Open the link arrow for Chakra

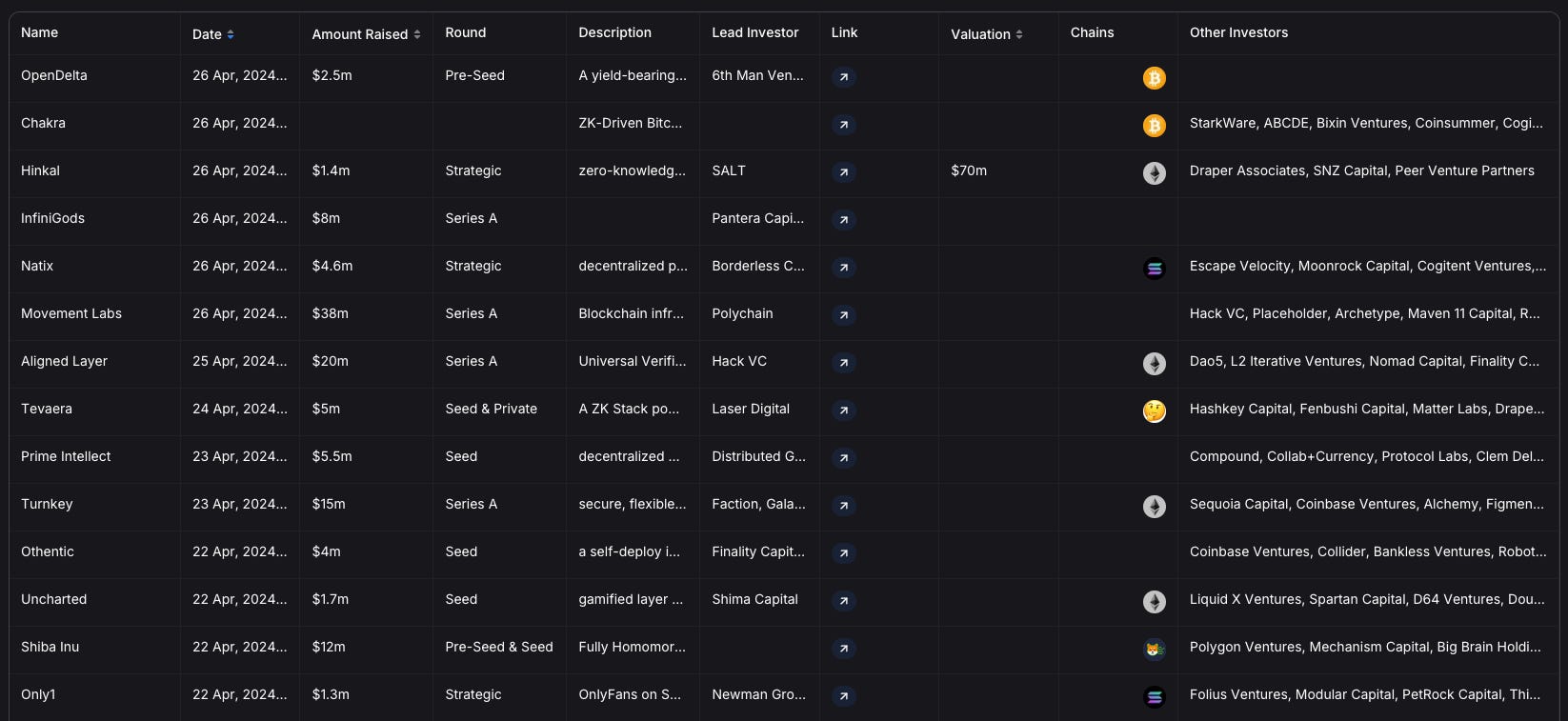pos(844,125)
